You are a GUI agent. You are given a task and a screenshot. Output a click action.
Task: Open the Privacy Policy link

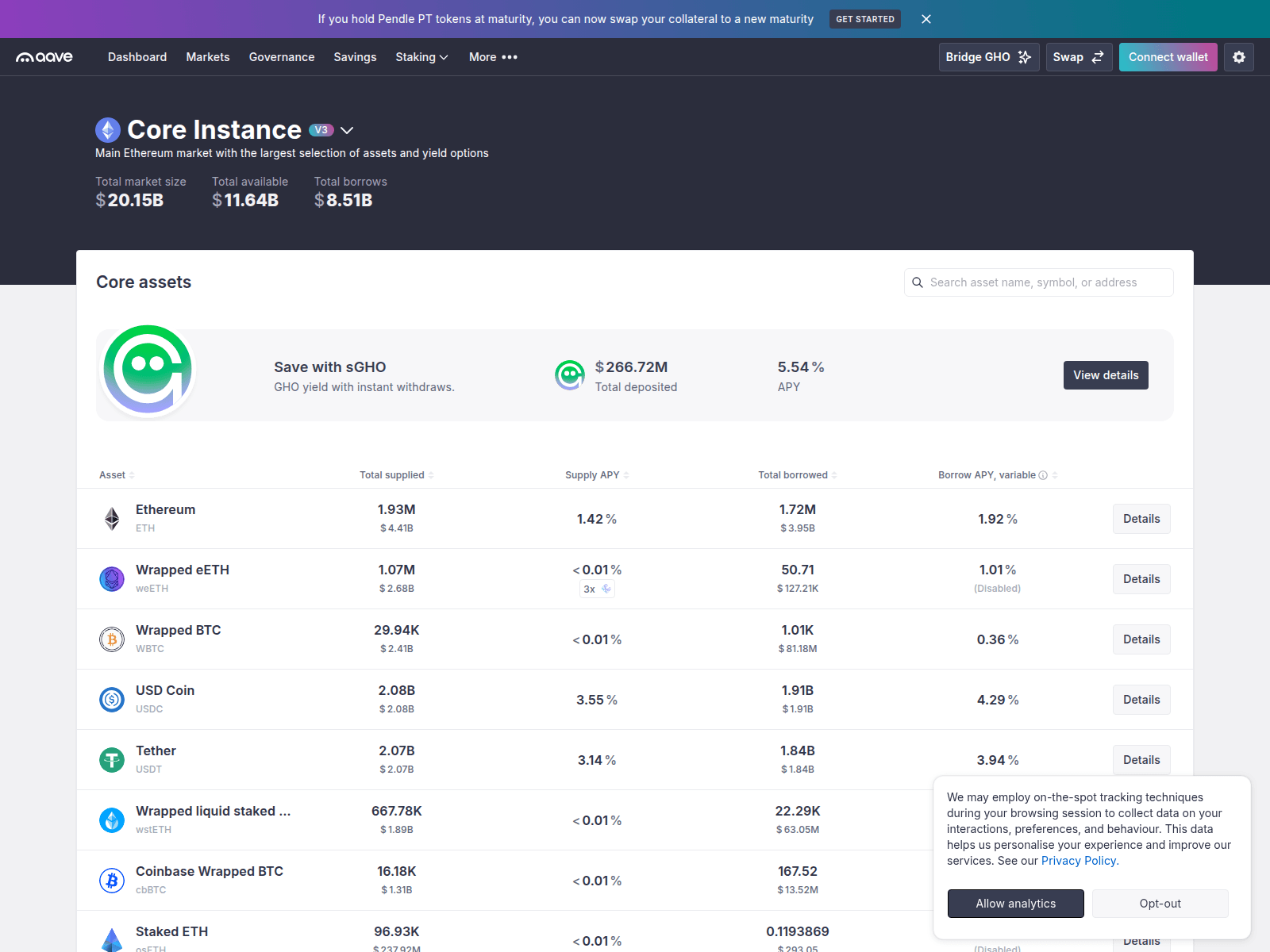pyautogui.click(x=1079, y=861)
